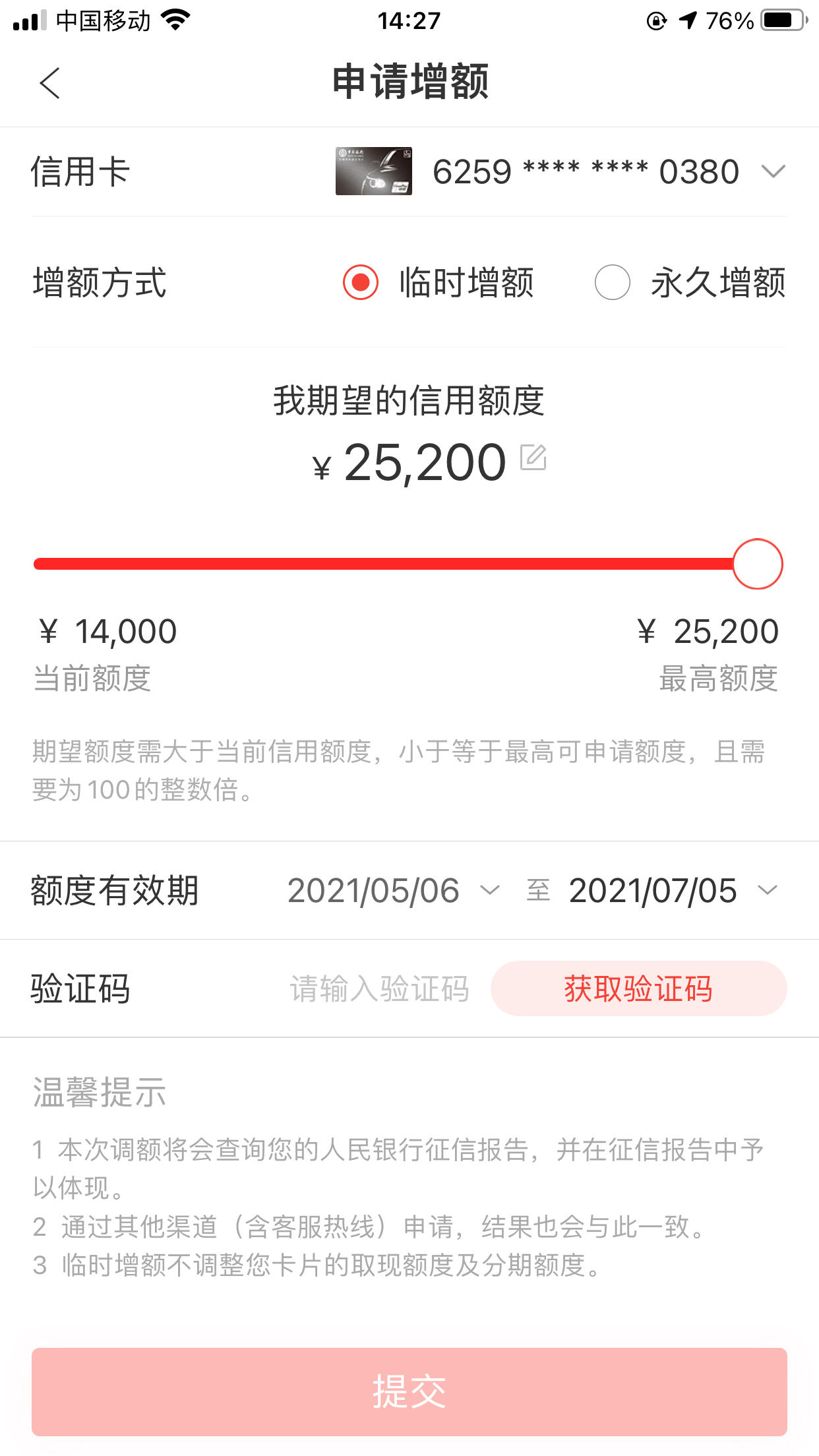Expand the credit card selector chevron

[773, 171]
